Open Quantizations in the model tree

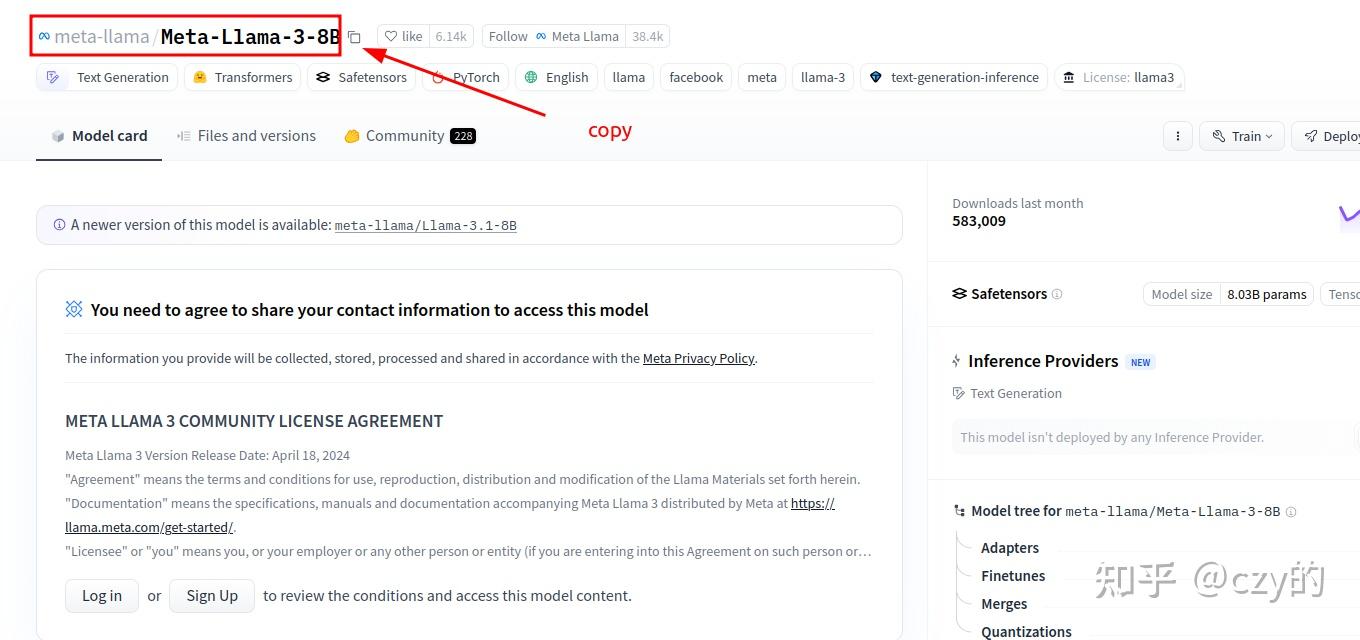pos(1026,632)
